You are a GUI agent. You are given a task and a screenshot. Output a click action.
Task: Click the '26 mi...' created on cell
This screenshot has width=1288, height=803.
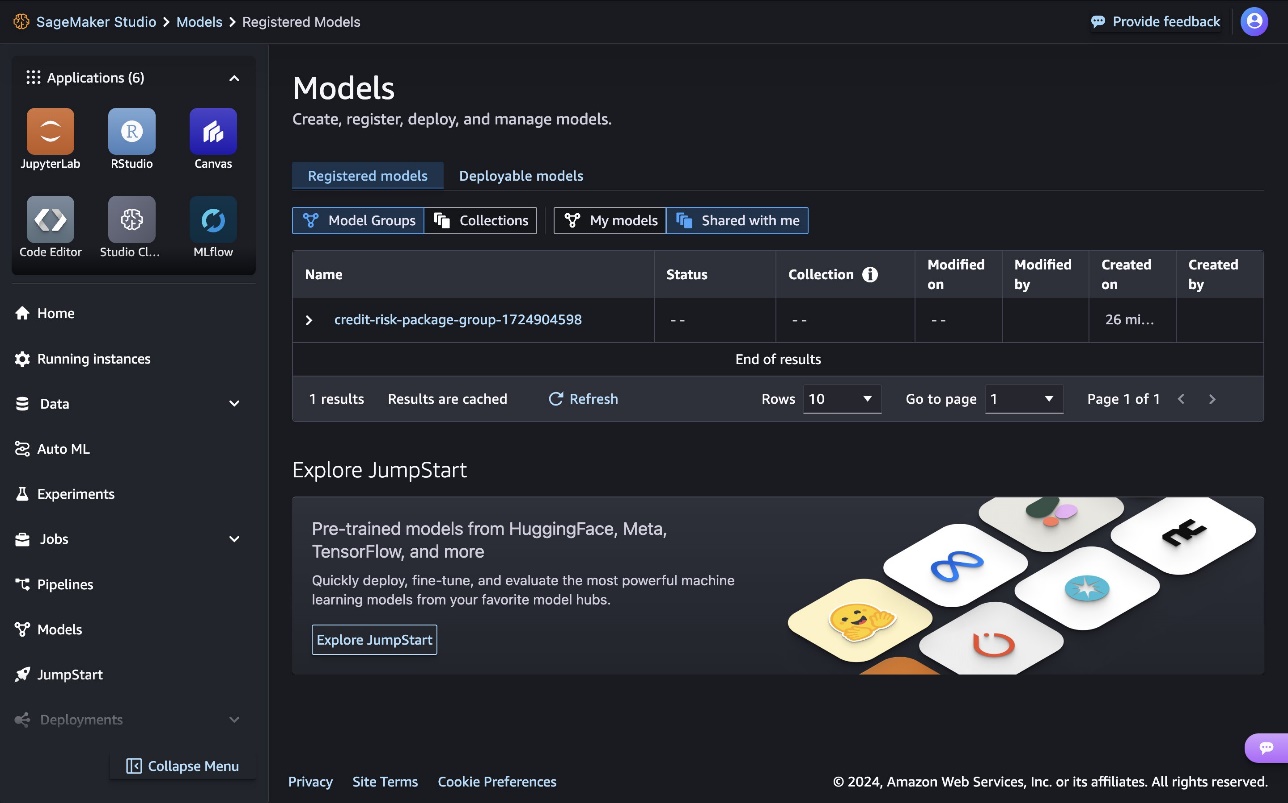click(1130, 320)
